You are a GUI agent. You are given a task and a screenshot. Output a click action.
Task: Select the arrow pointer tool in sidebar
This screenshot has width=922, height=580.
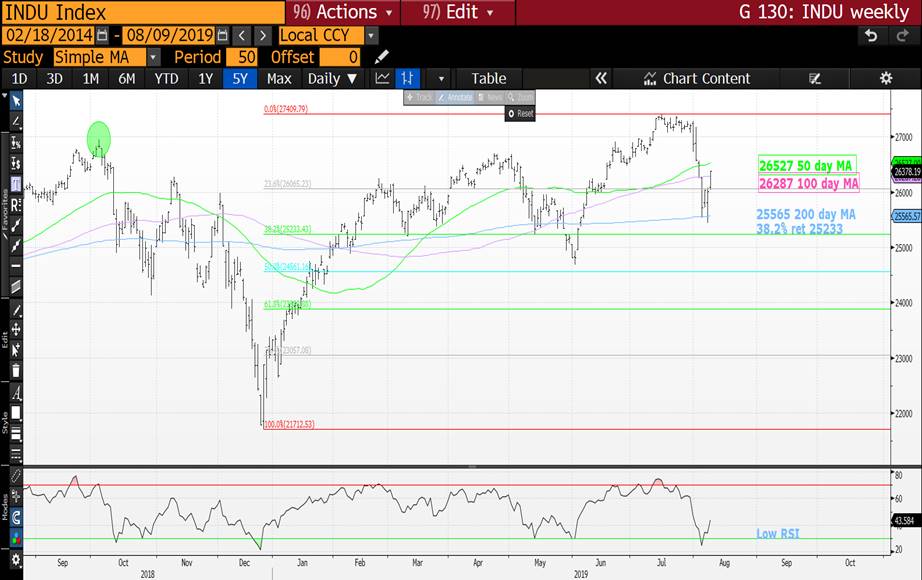[16, 101]
